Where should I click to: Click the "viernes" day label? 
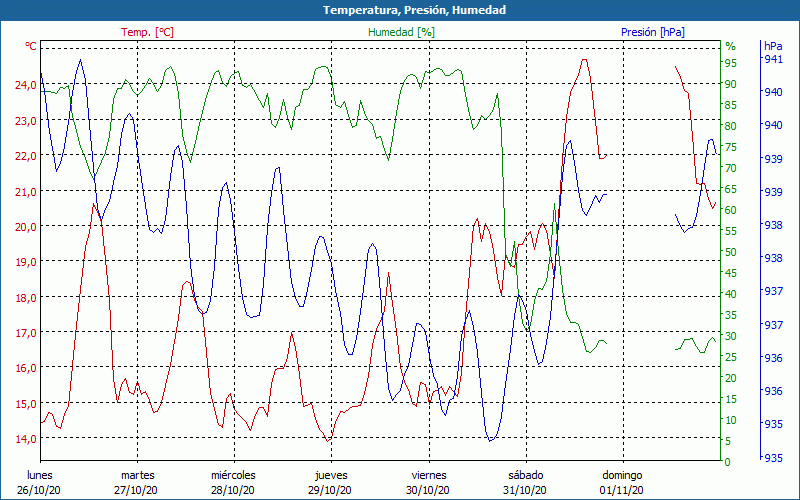(429, 476)
